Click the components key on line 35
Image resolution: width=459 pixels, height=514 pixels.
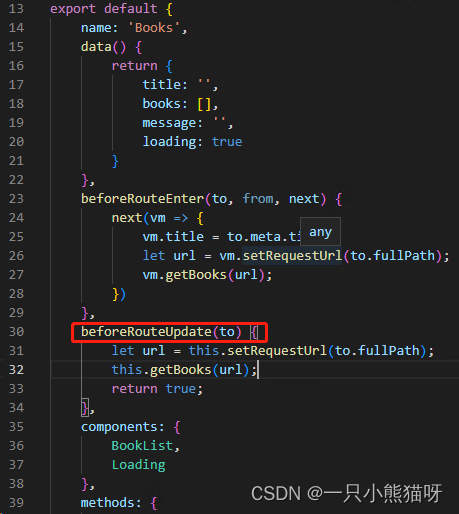pyautogui.click(x=120, y=427)
